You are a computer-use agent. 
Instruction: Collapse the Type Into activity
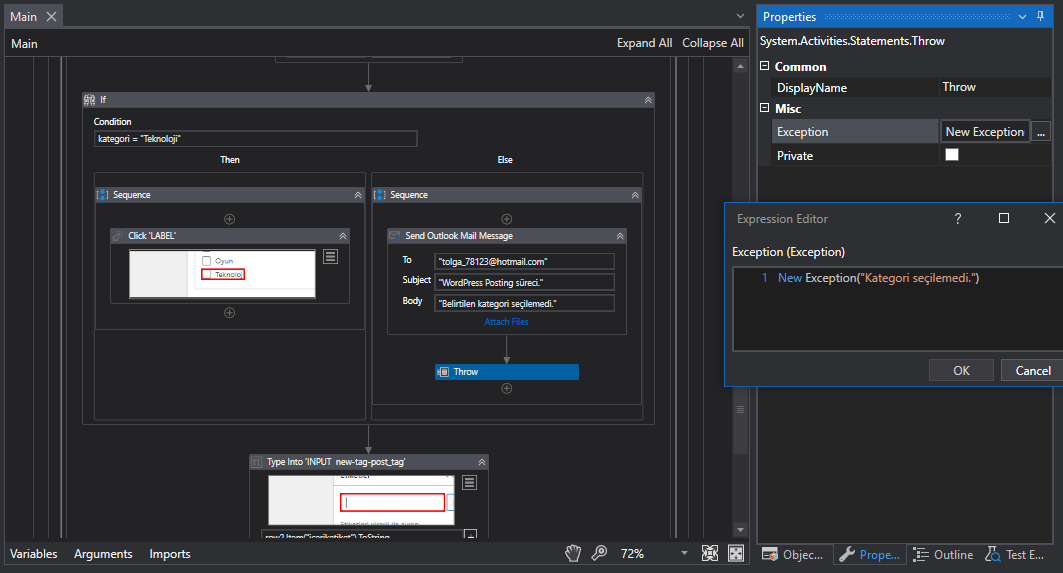click(482, 462)
